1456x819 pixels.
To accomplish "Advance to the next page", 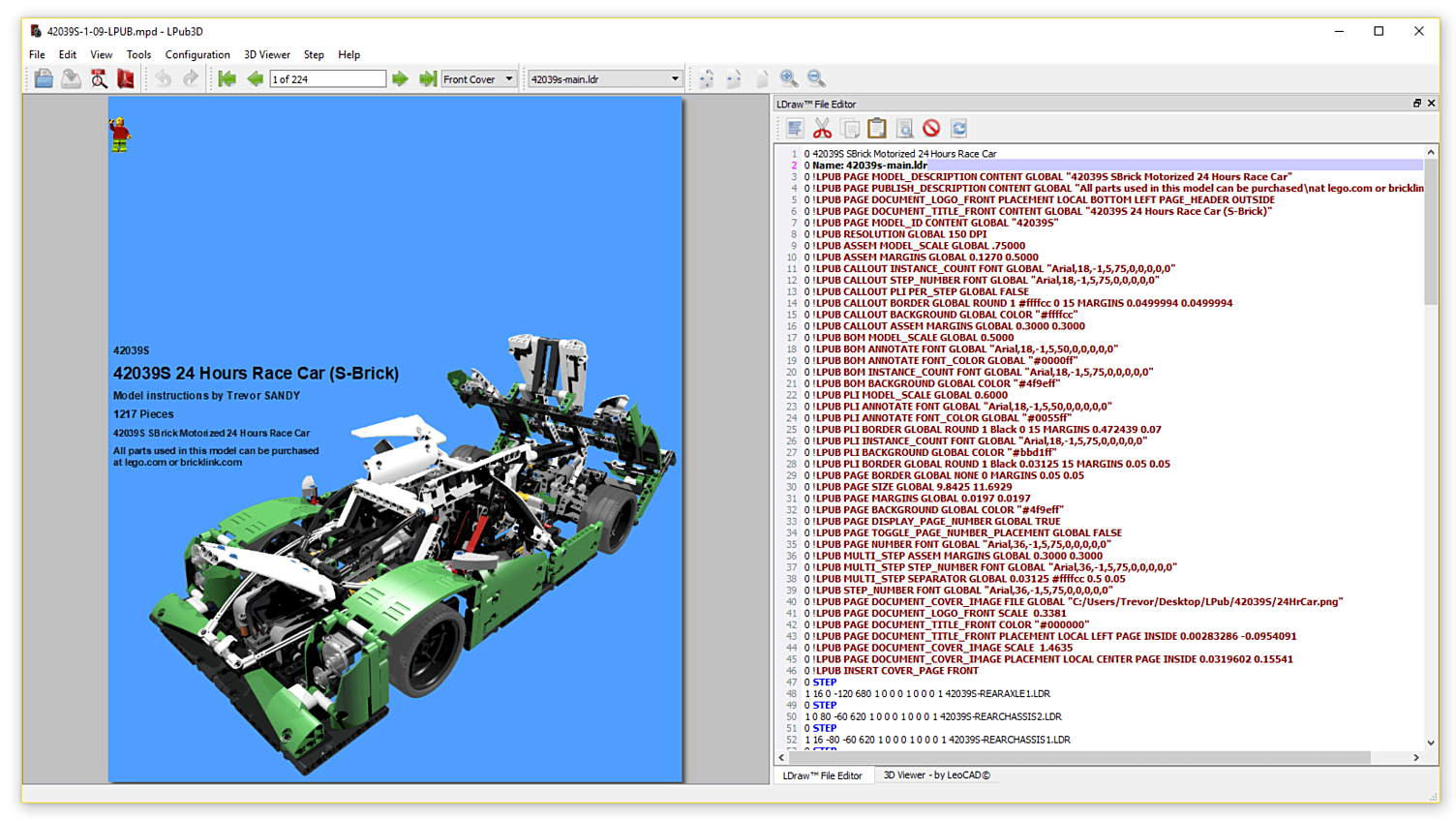I will click(401, 78).
